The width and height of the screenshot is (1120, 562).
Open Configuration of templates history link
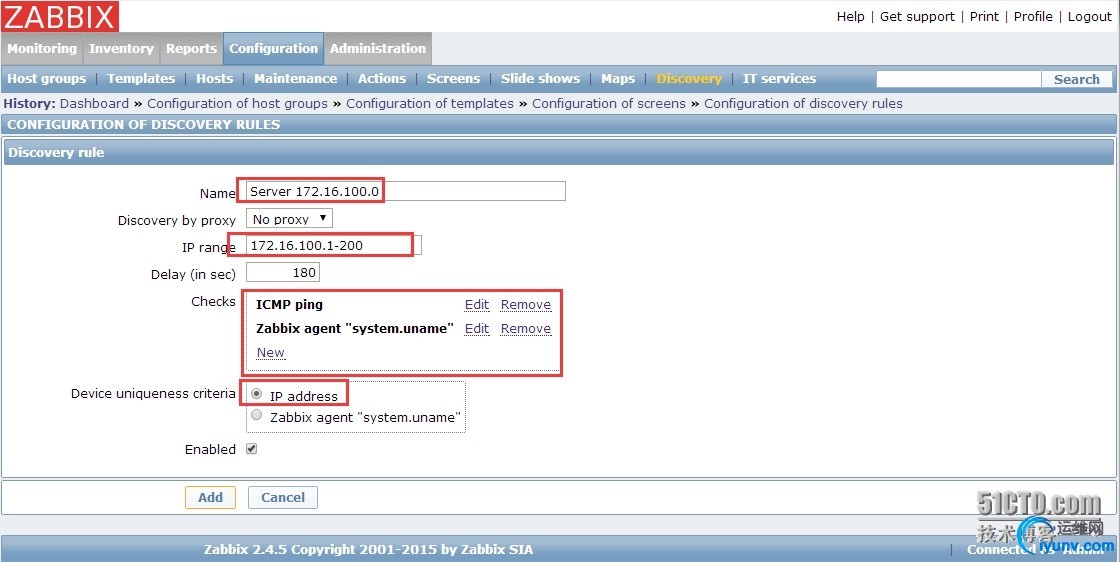(x=430, y=104)
